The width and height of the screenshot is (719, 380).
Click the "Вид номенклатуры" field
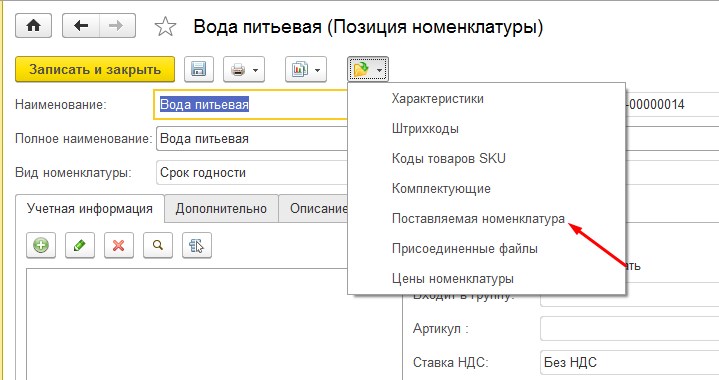252,172
